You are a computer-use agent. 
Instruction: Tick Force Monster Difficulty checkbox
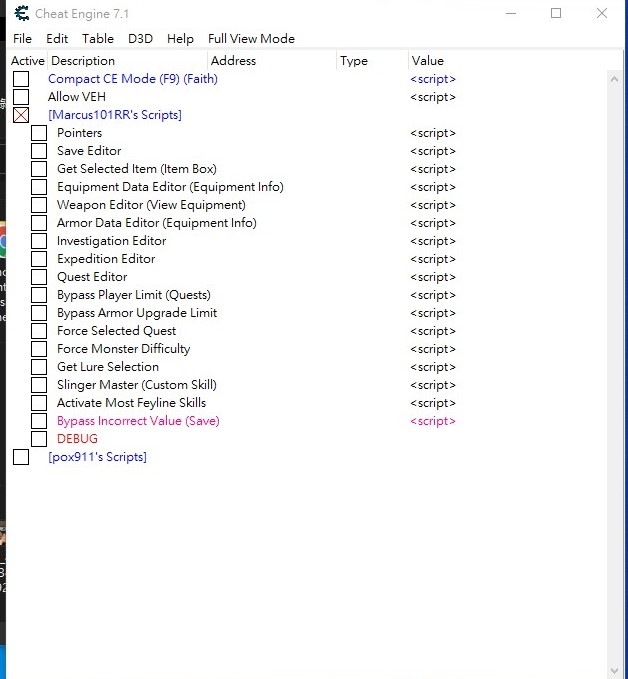(39, 349)
